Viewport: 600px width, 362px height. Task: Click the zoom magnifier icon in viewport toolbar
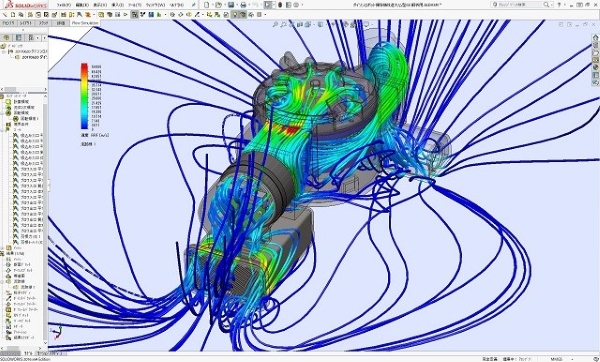pyautogui.click(x=275, y=24)
